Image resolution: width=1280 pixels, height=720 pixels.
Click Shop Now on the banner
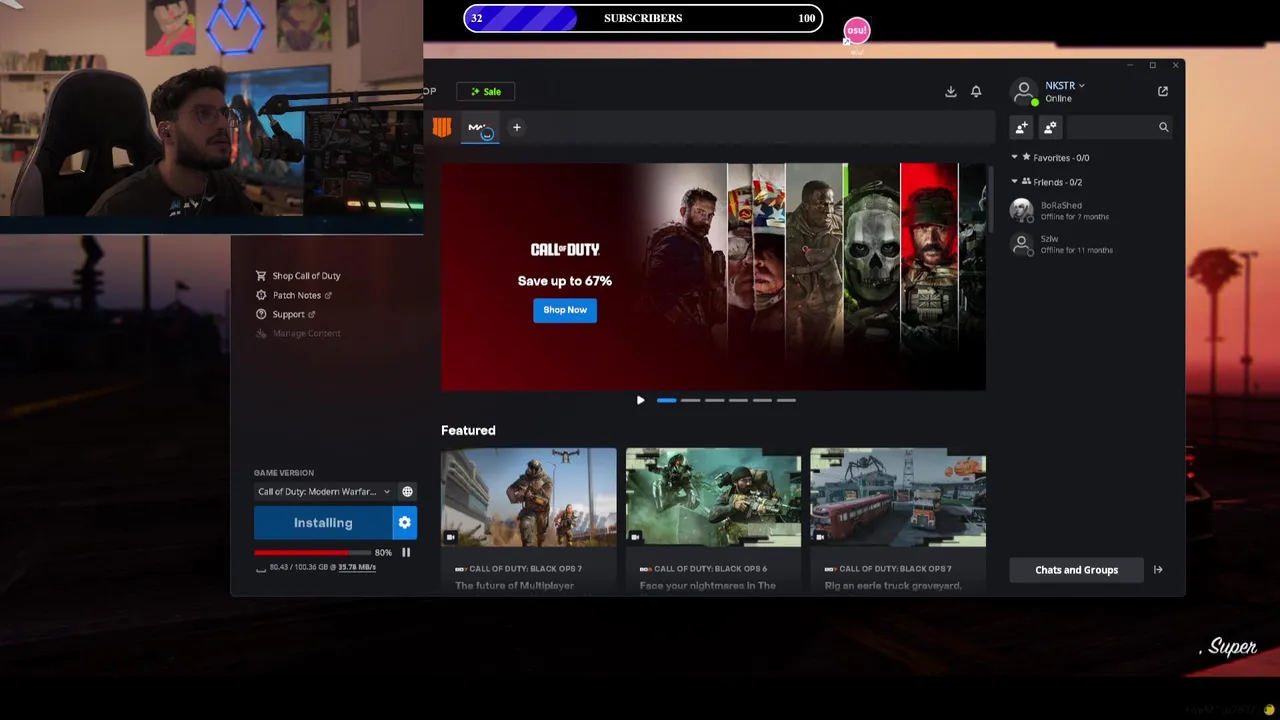click(x=565, y=310)
